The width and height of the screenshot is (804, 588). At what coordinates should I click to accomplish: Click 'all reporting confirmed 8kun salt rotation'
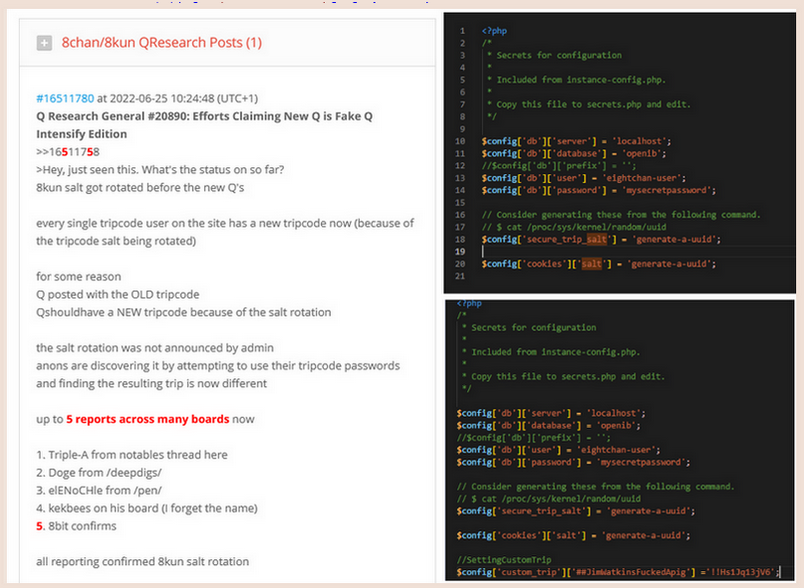(143, 562)
